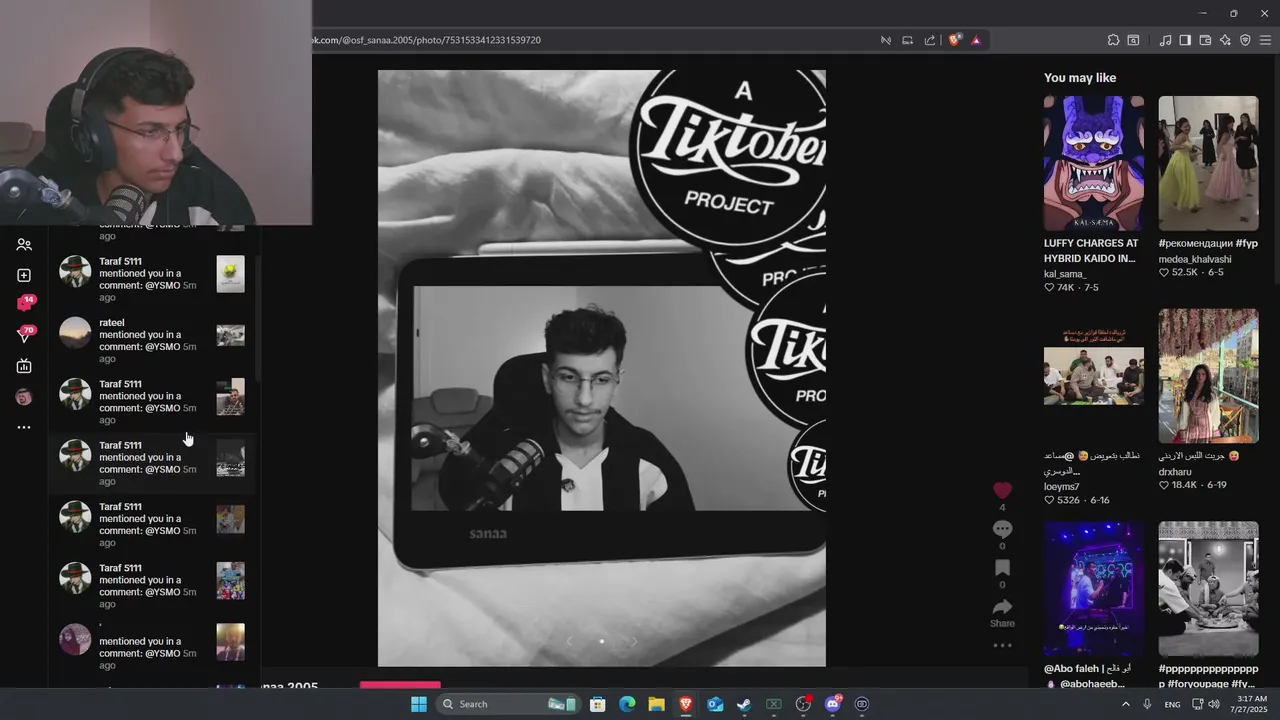This screenshot has width=1280, height=720.
Task: Open rateel's profile avatar in notifications
Action: pos(75,332)
